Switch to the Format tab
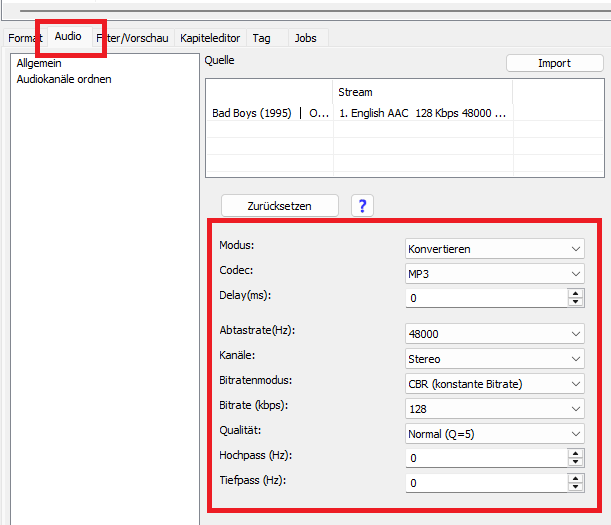This screenshot has width=611, height=525. point(24,38)
